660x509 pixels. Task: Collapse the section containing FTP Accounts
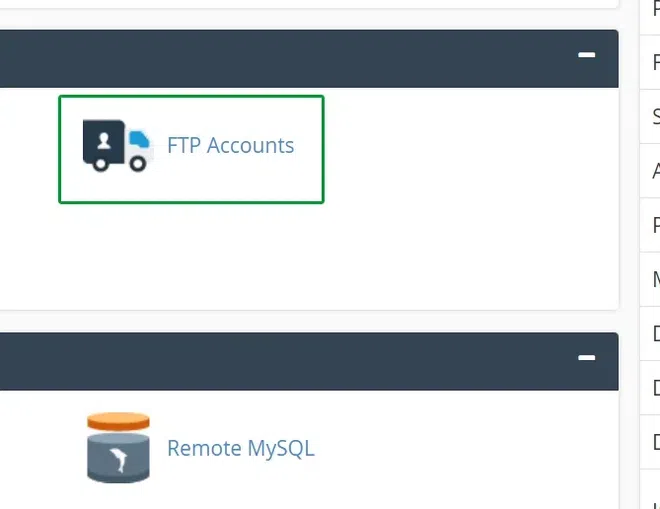pyautogui.click(x=587, y=56)
